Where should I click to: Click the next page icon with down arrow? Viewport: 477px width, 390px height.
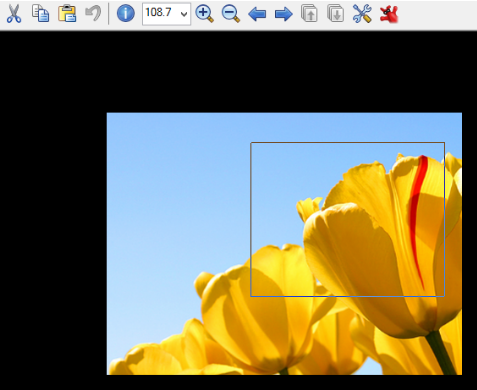point(336,14)
